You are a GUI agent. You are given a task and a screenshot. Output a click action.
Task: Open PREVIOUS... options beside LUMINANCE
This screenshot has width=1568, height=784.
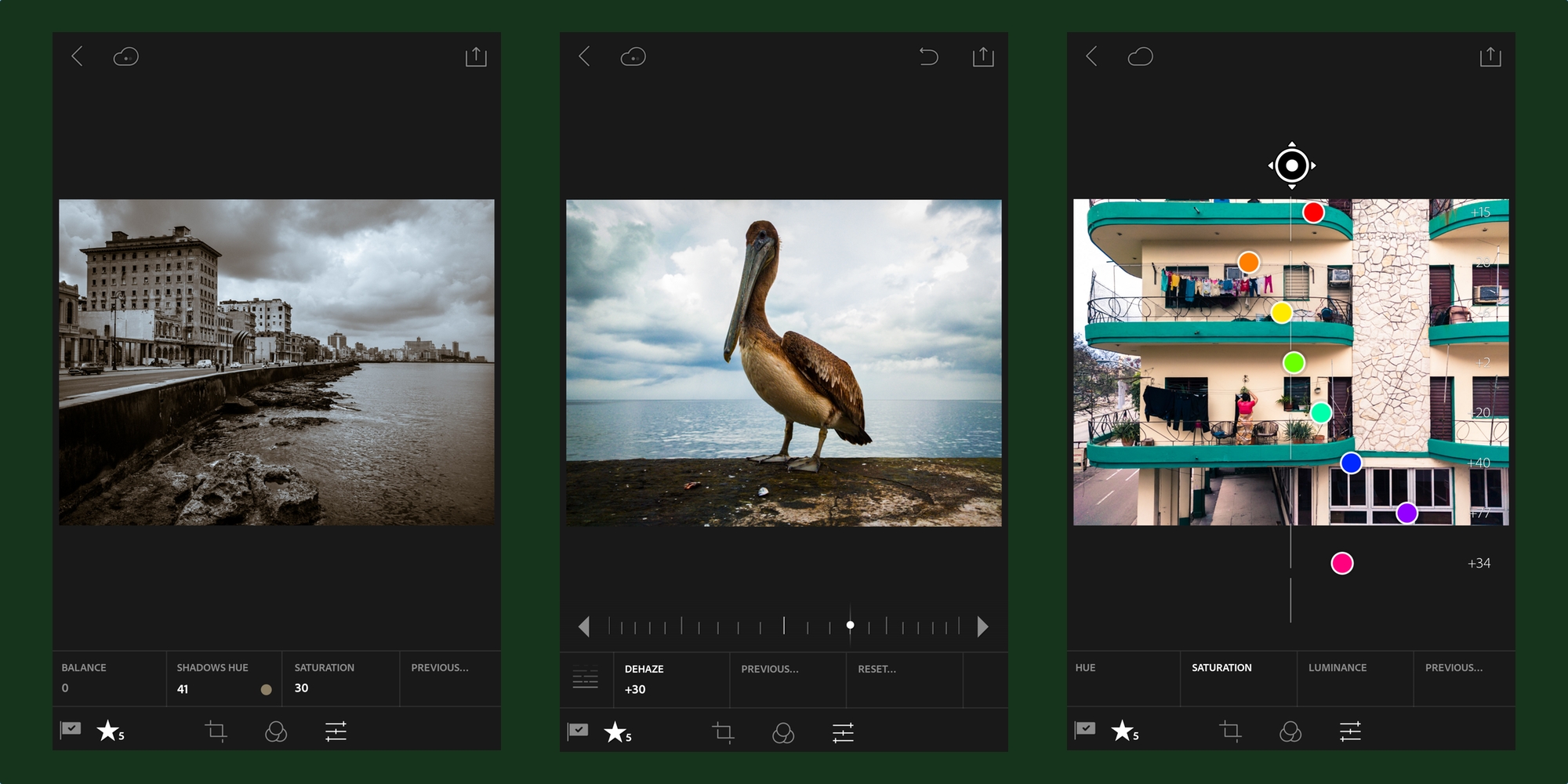tap(1454, 668)
